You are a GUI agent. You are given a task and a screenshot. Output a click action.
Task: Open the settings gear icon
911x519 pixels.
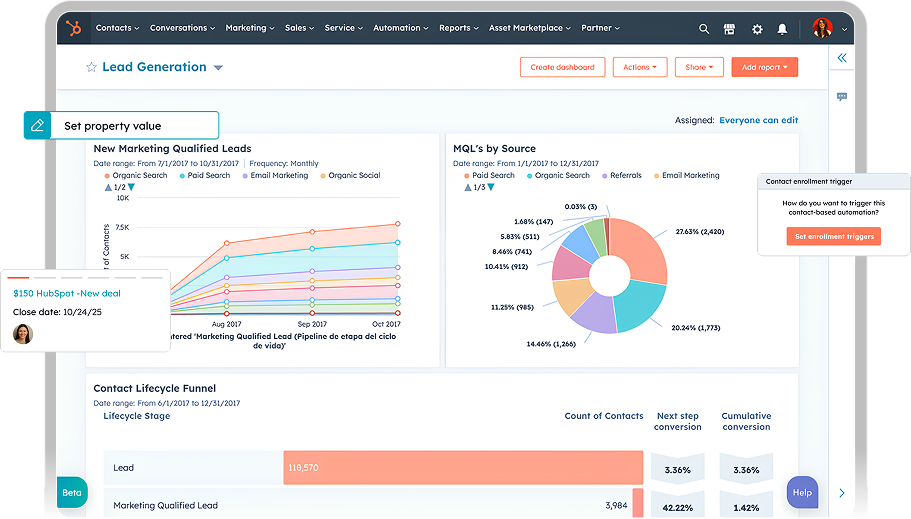pyautogui.click(x=757, y=29)
